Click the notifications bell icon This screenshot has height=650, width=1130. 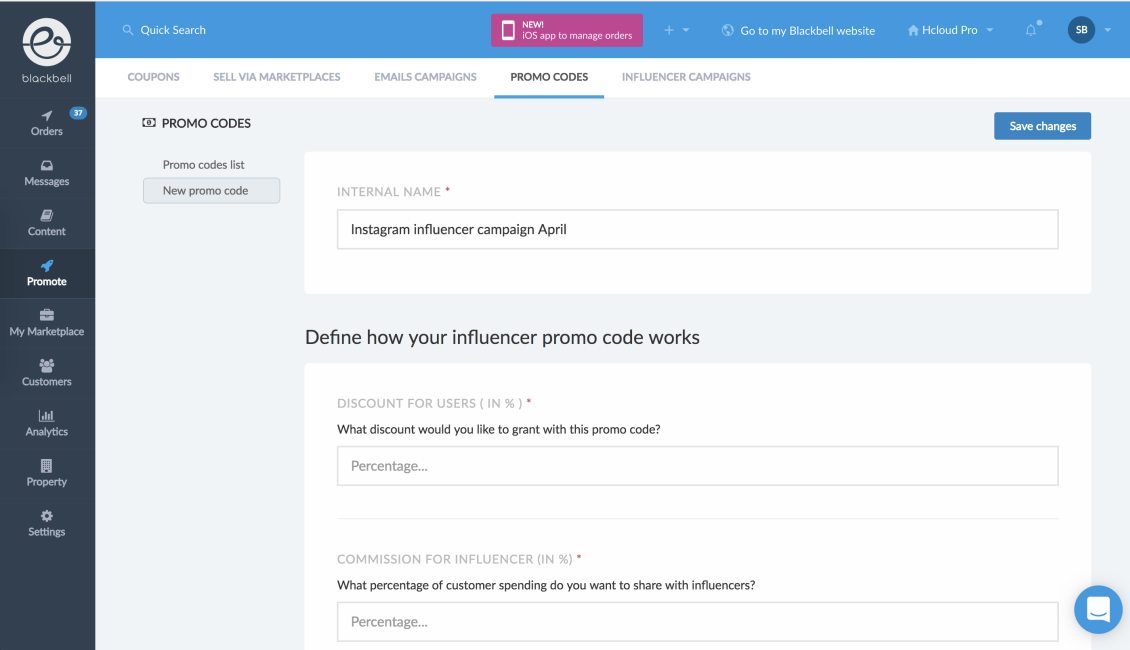point(1031,30)
